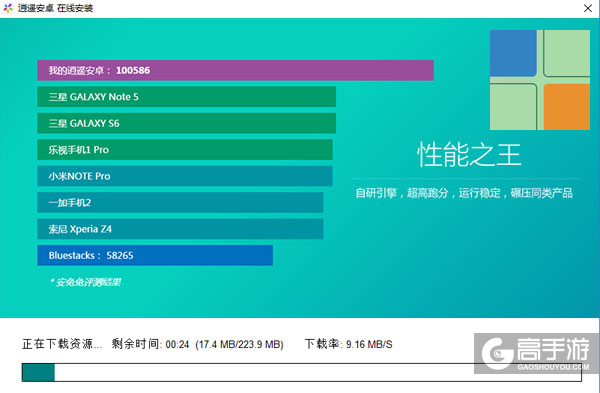Screen dimensions: 600x393
Task: Click the four-square 逍遥安卓 logo graphic
Action: (x=540, y=80)
